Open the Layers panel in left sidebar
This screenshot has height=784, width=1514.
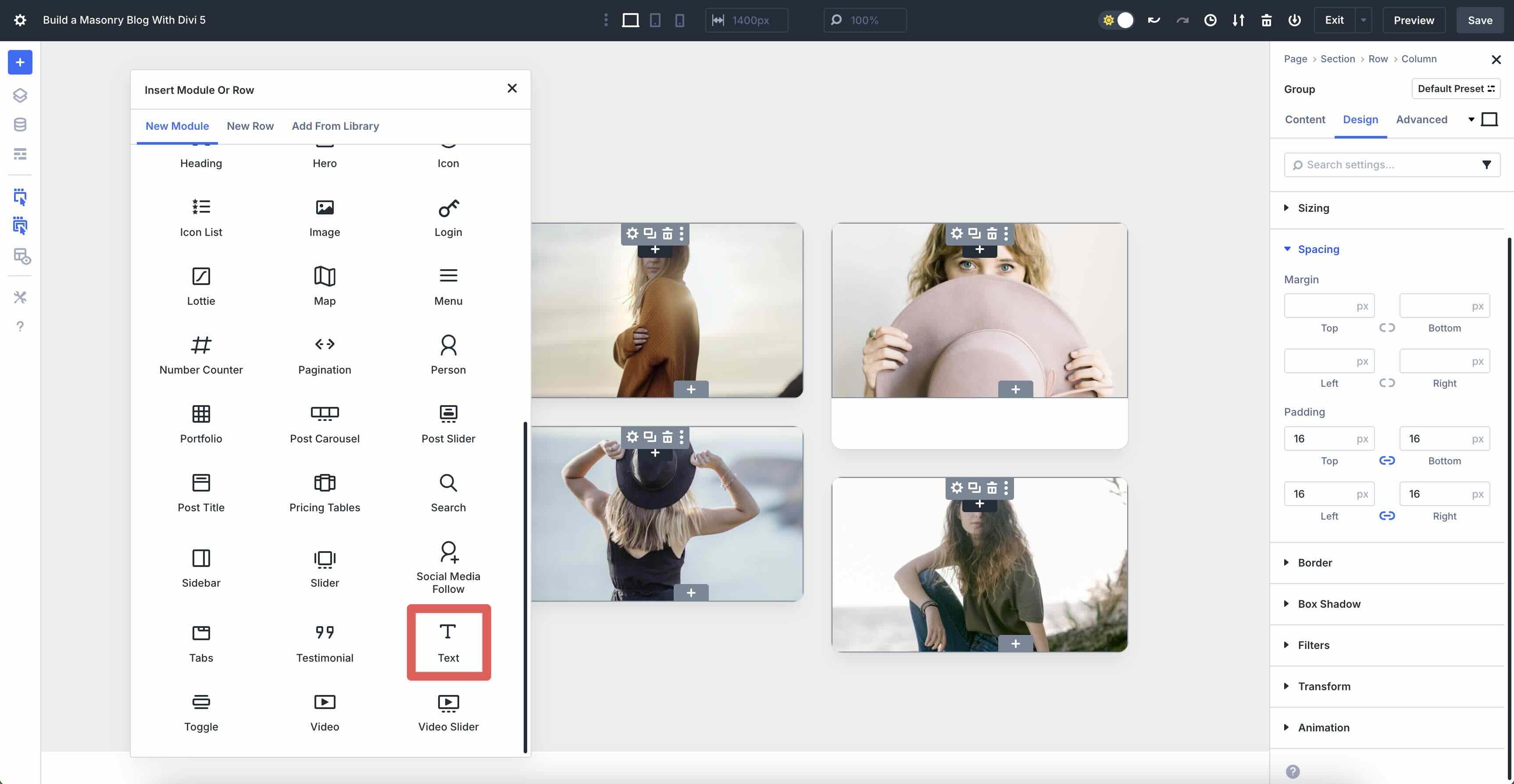click(20, 95)
